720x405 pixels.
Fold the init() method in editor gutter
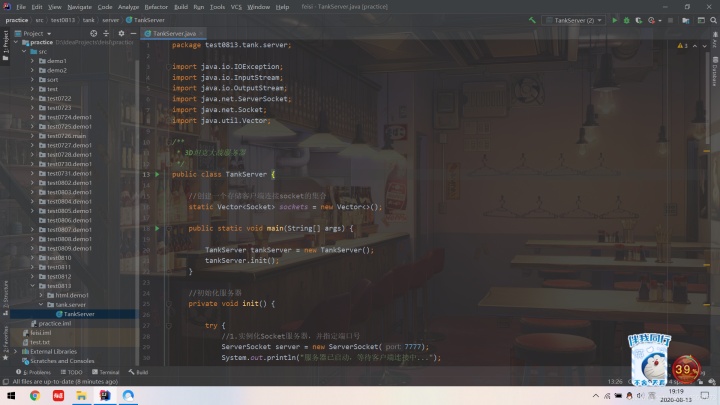pyautogui.click(x=169, y=304)
